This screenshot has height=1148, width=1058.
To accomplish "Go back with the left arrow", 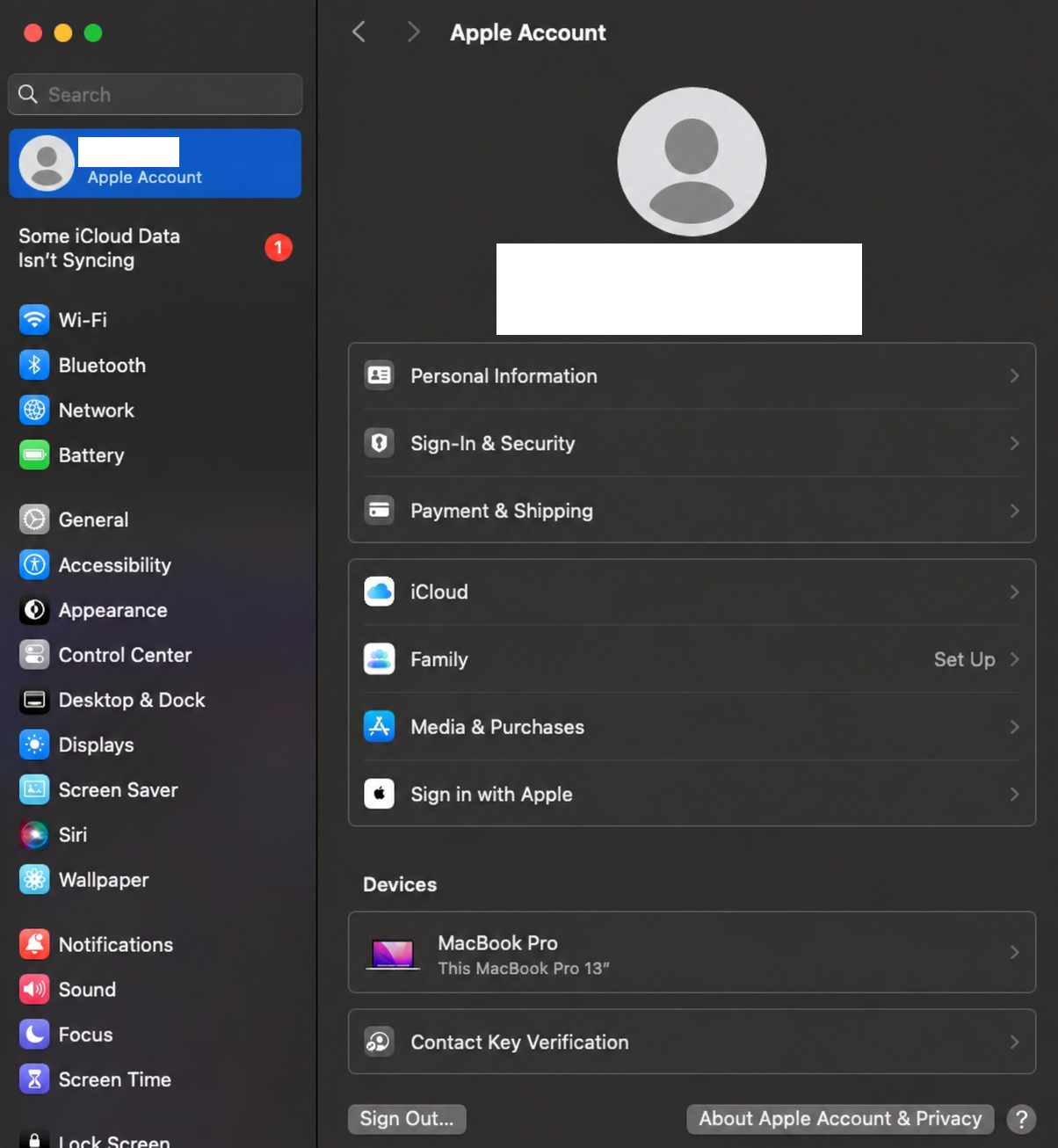I will pos(359,33).
